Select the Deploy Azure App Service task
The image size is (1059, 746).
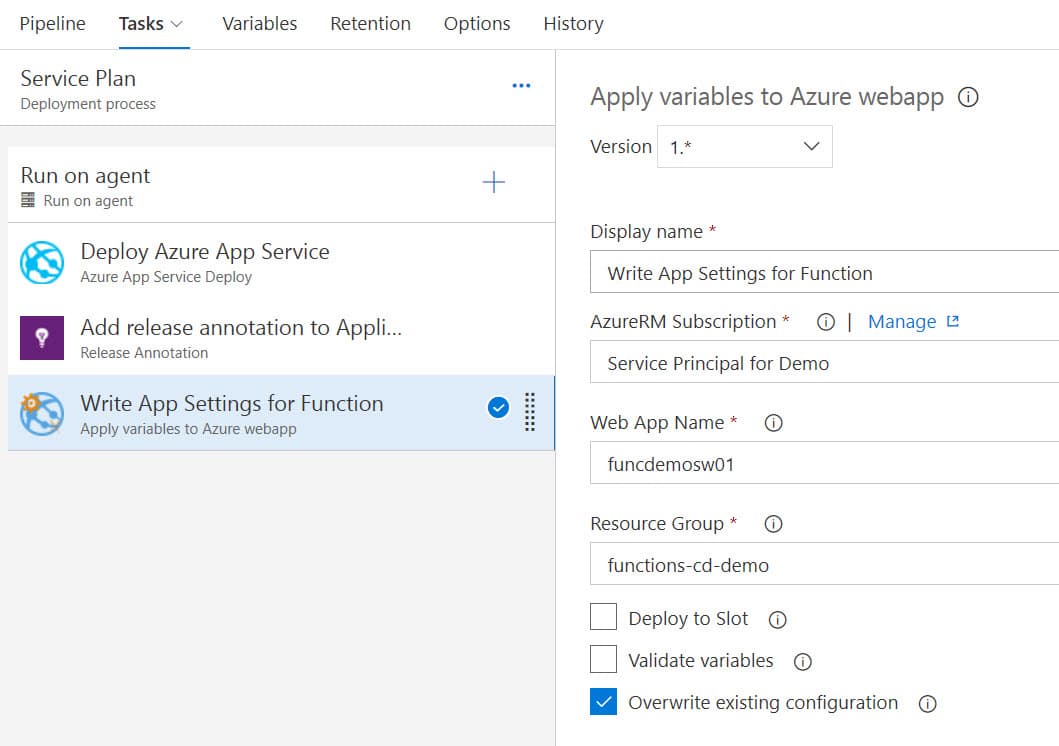tap(281, 262)
